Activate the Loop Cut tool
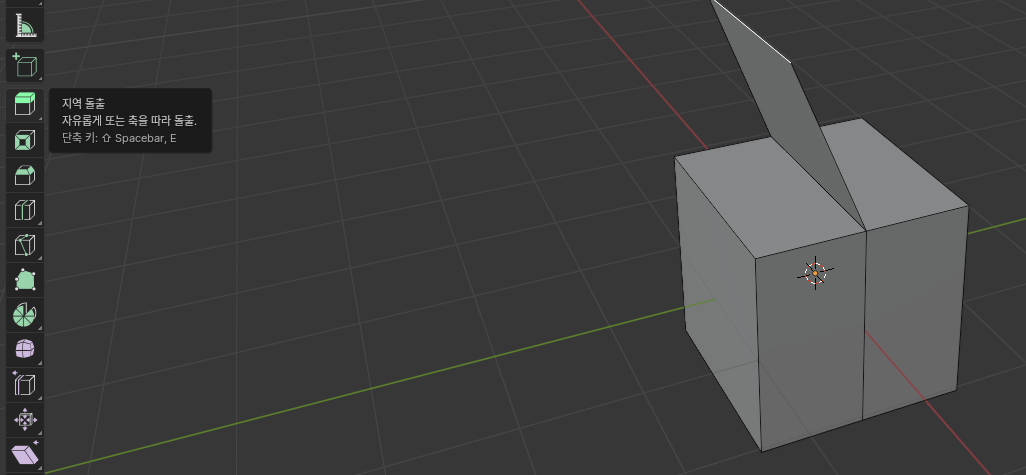Image resolution: width=1026 pixels, height=475 pixels. point(25,210)
